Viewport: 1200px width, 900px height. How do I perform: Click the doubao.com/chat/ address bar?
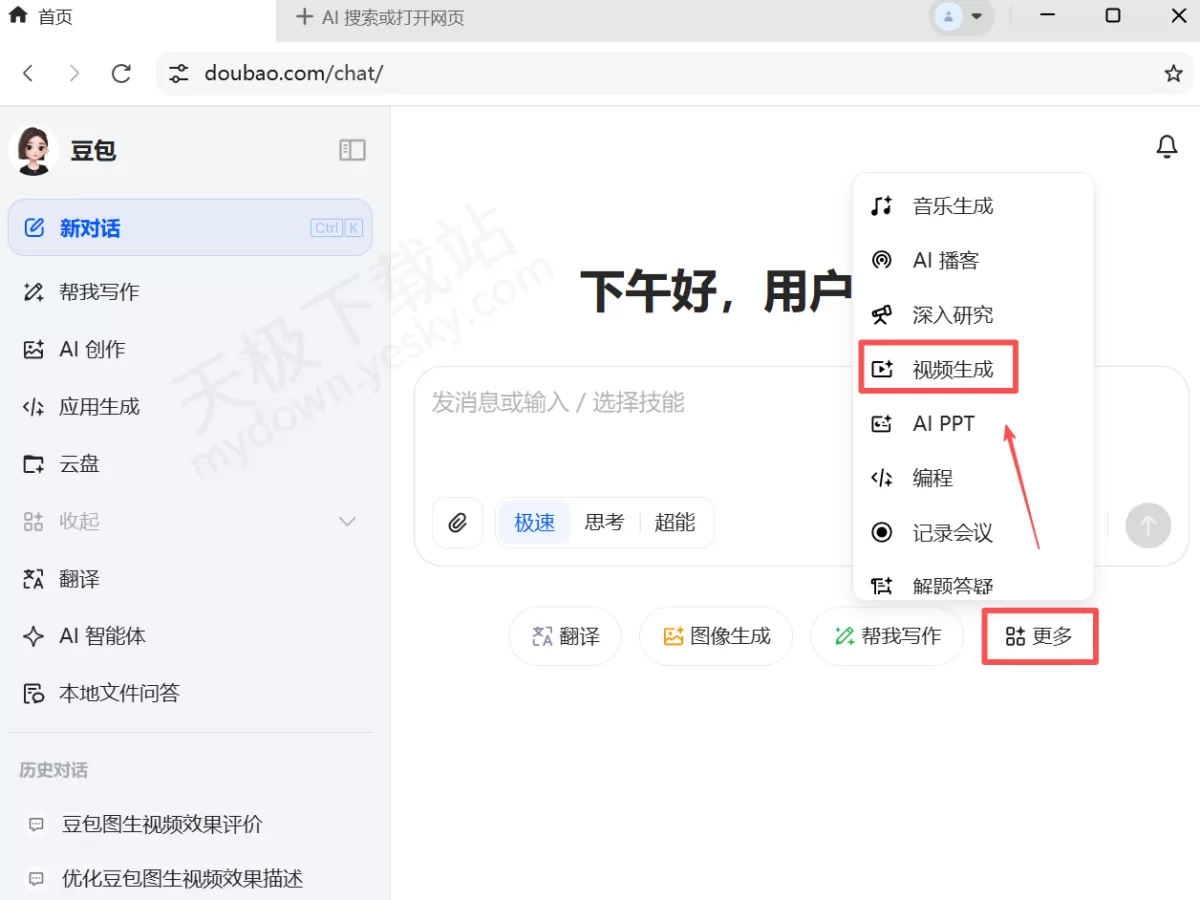675,73
